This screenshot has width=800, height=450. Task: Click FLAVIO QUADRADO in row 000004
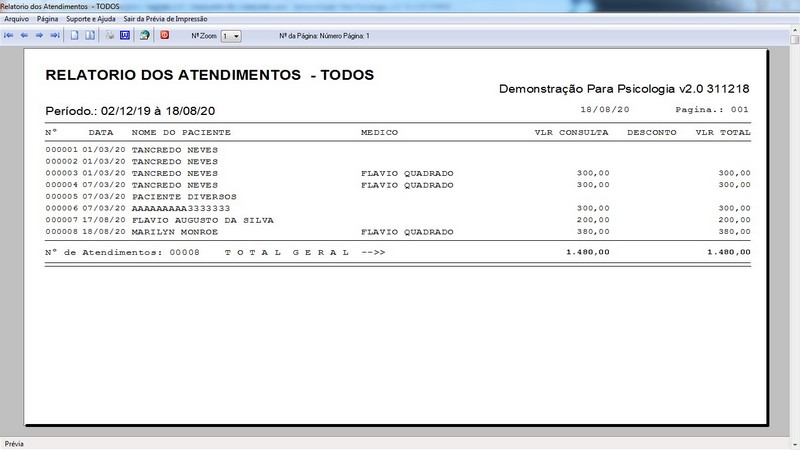point(407,185)
